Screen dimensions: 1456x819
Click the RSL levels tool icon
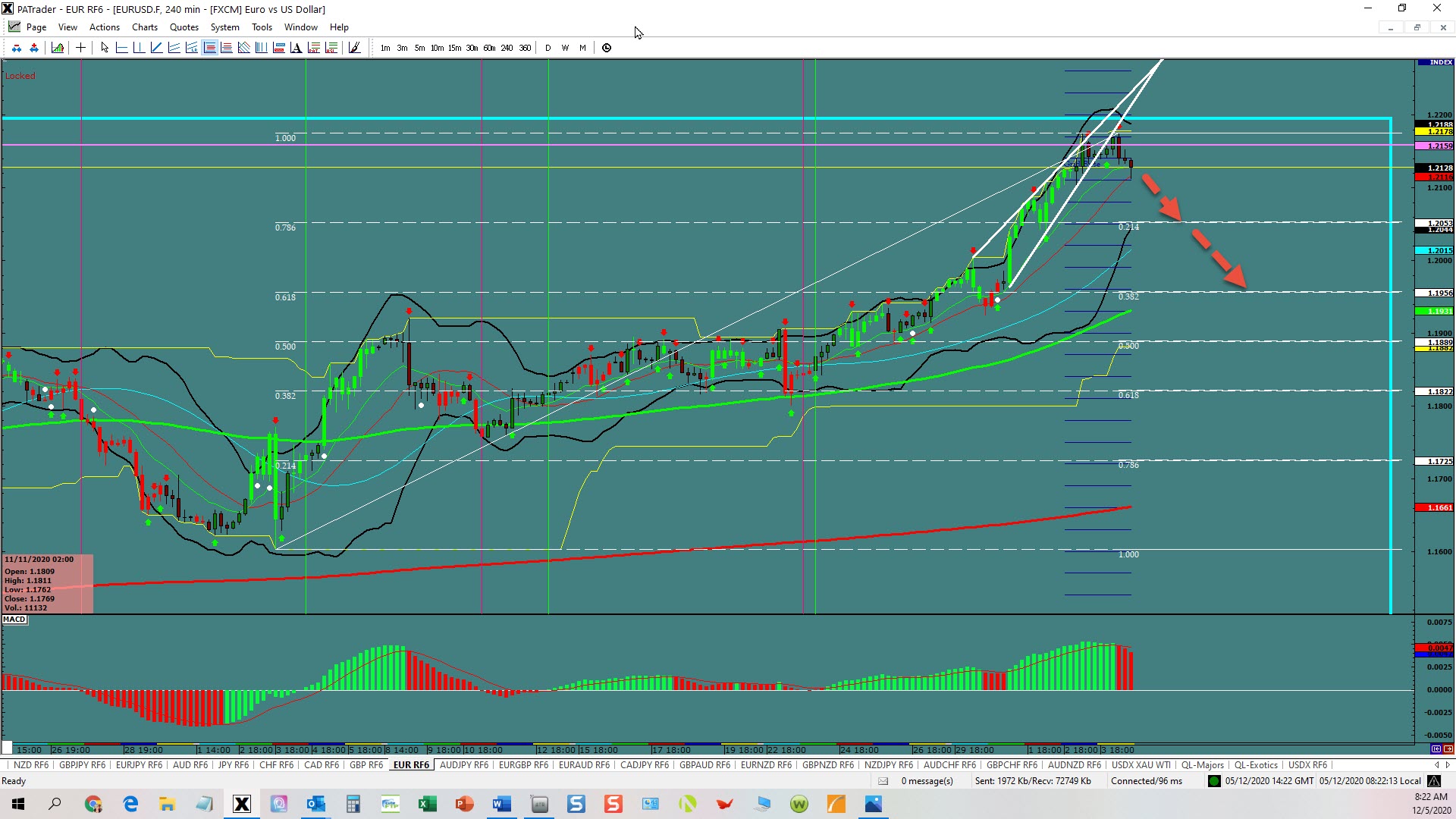point(331,48)
